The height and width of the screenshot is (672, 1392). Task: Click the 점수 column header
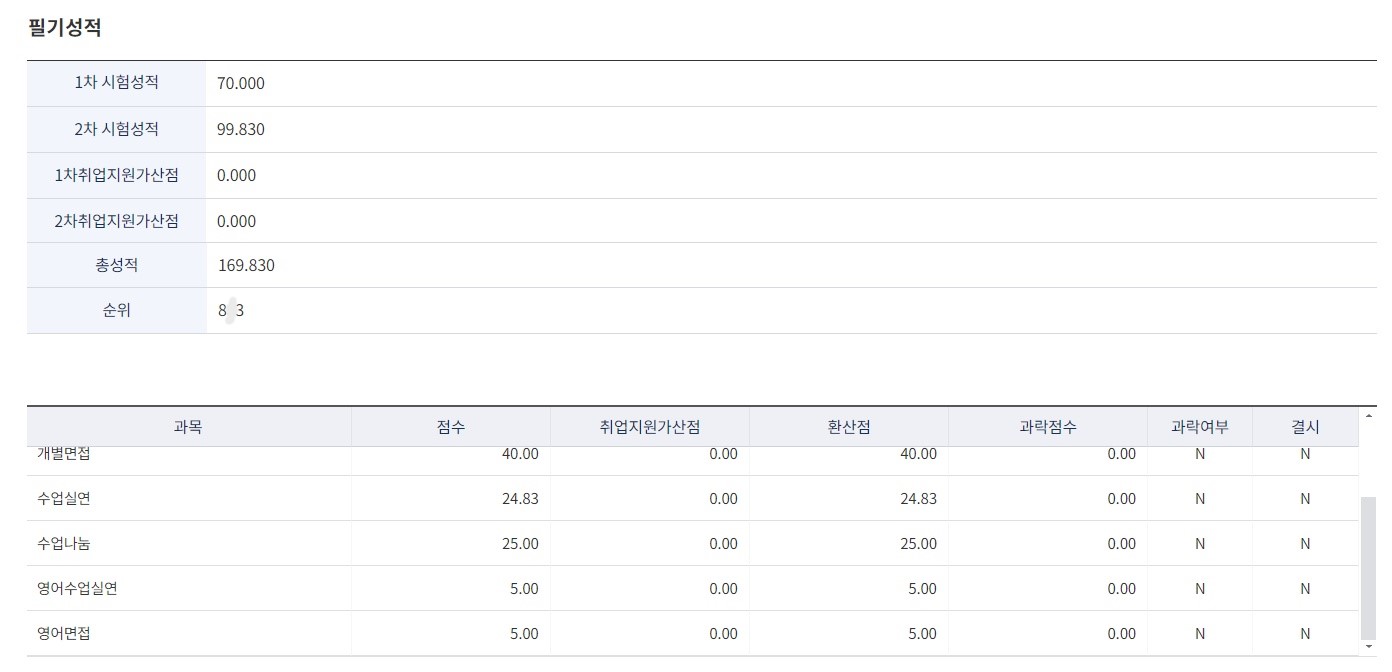point(450,427)
